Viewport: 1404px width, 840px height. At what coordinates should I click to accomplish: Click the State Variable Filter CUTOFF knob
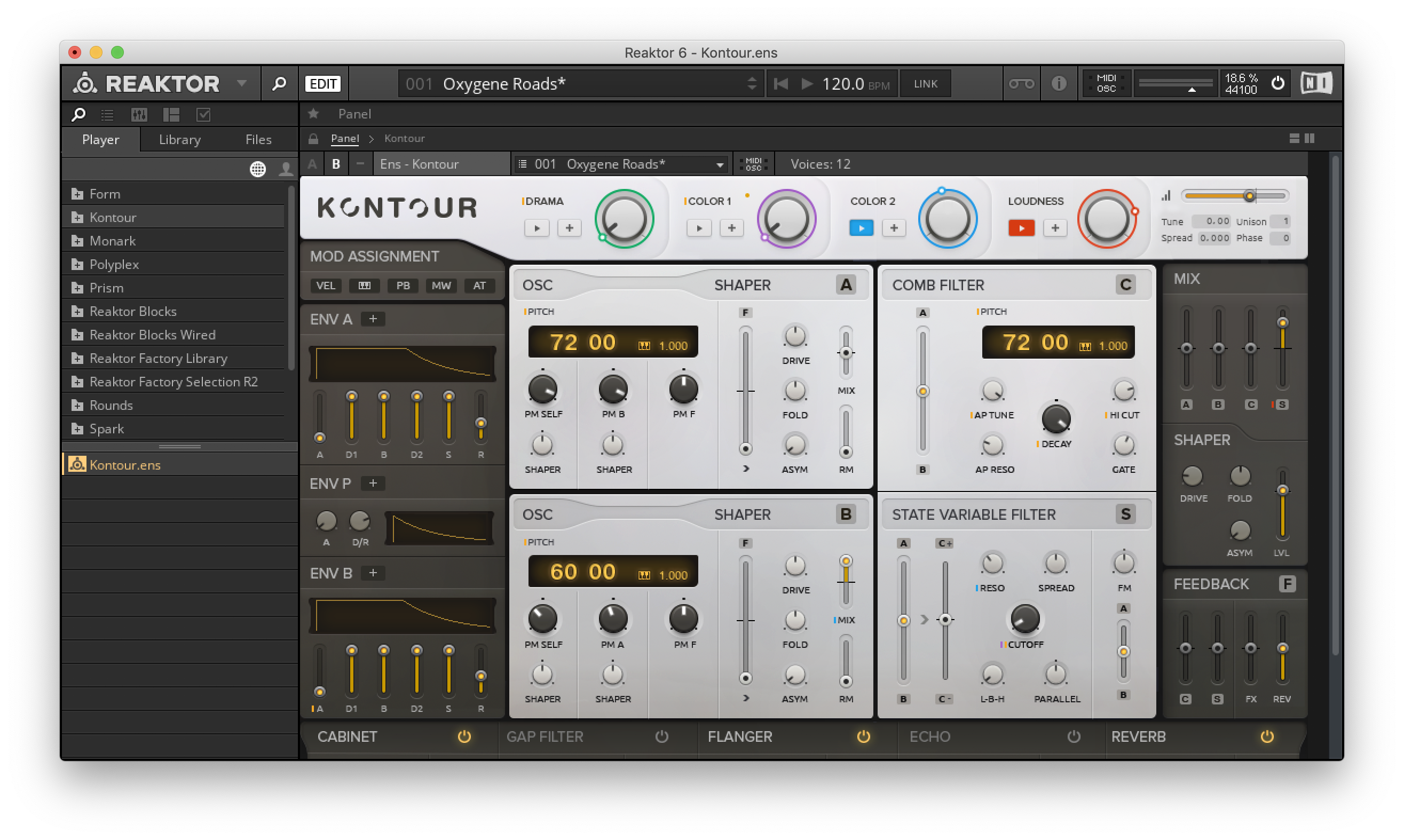coord(1024,619)
